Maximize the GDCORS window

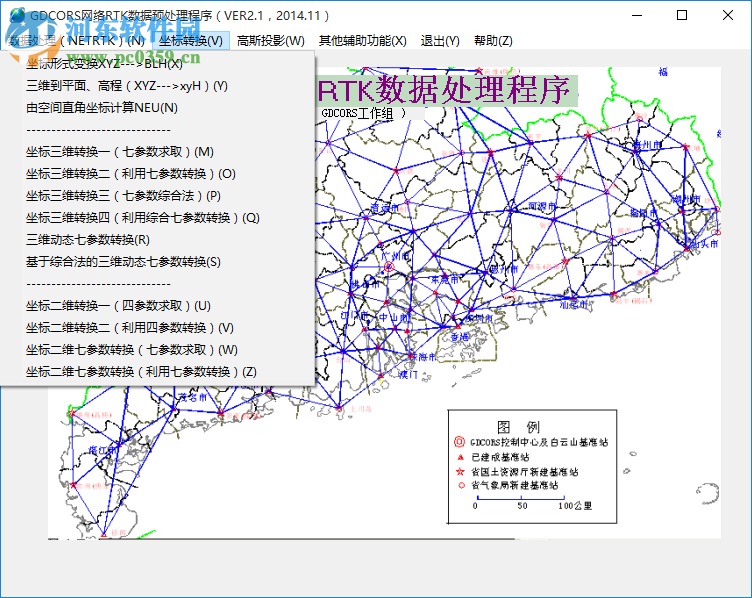pos(682,15)
